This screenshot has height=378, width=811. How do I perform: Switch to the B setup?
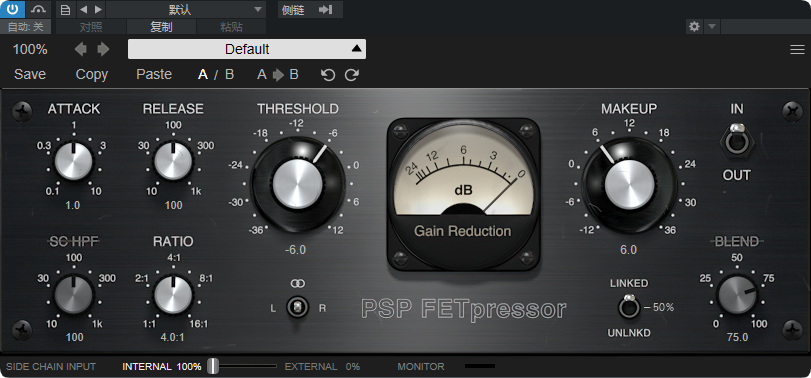pyautogui.click(x=230, y=74)
